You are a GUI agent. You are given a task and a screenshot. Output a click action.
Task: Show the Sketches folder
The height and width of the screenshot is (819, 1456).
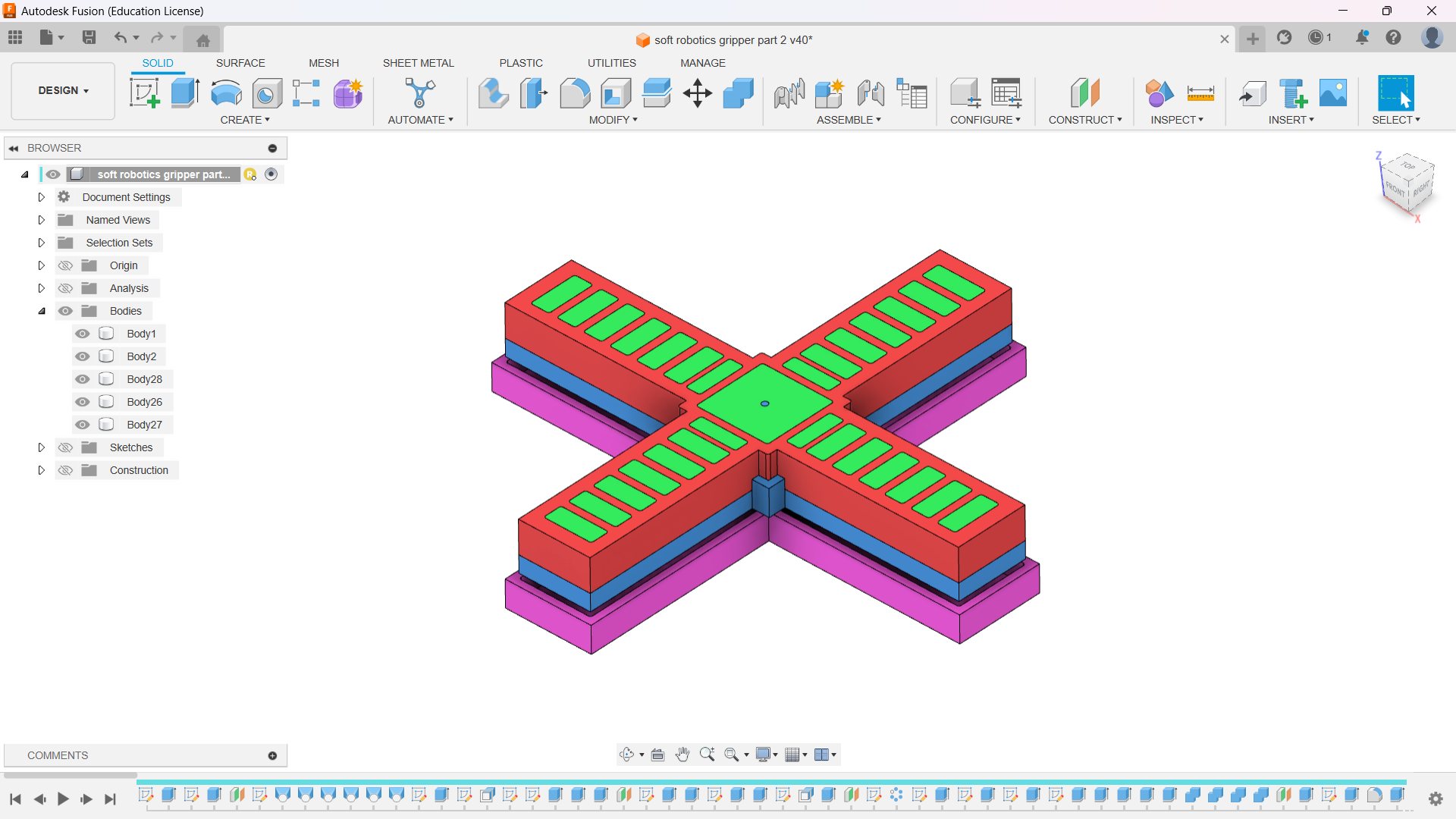66,447
